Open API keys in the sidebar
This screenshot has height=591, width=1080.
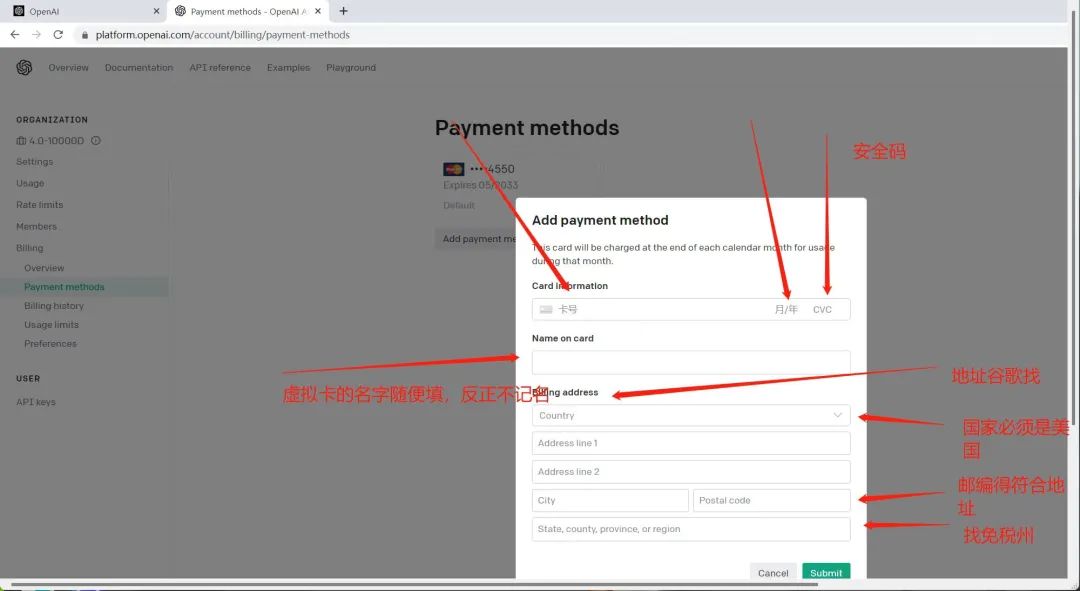pos(36,402)
